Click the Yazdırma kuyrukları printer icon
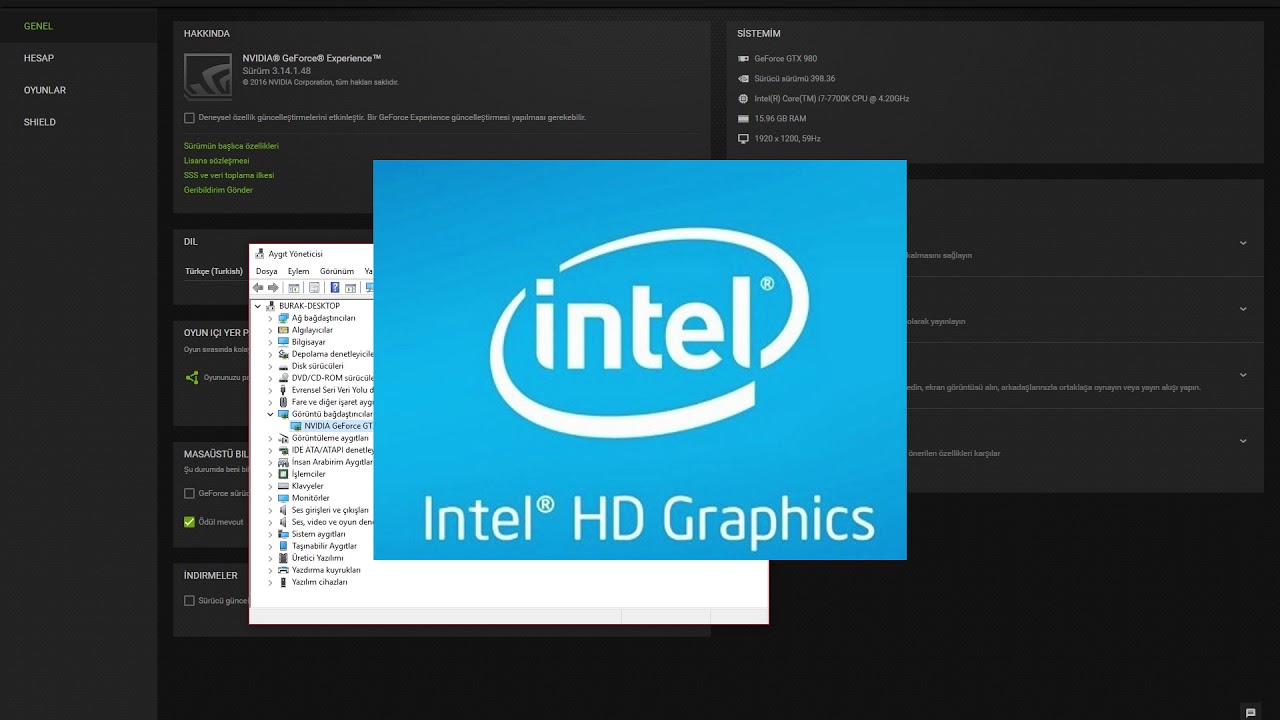The image size is (1280, 720). (x=284, y=570)
